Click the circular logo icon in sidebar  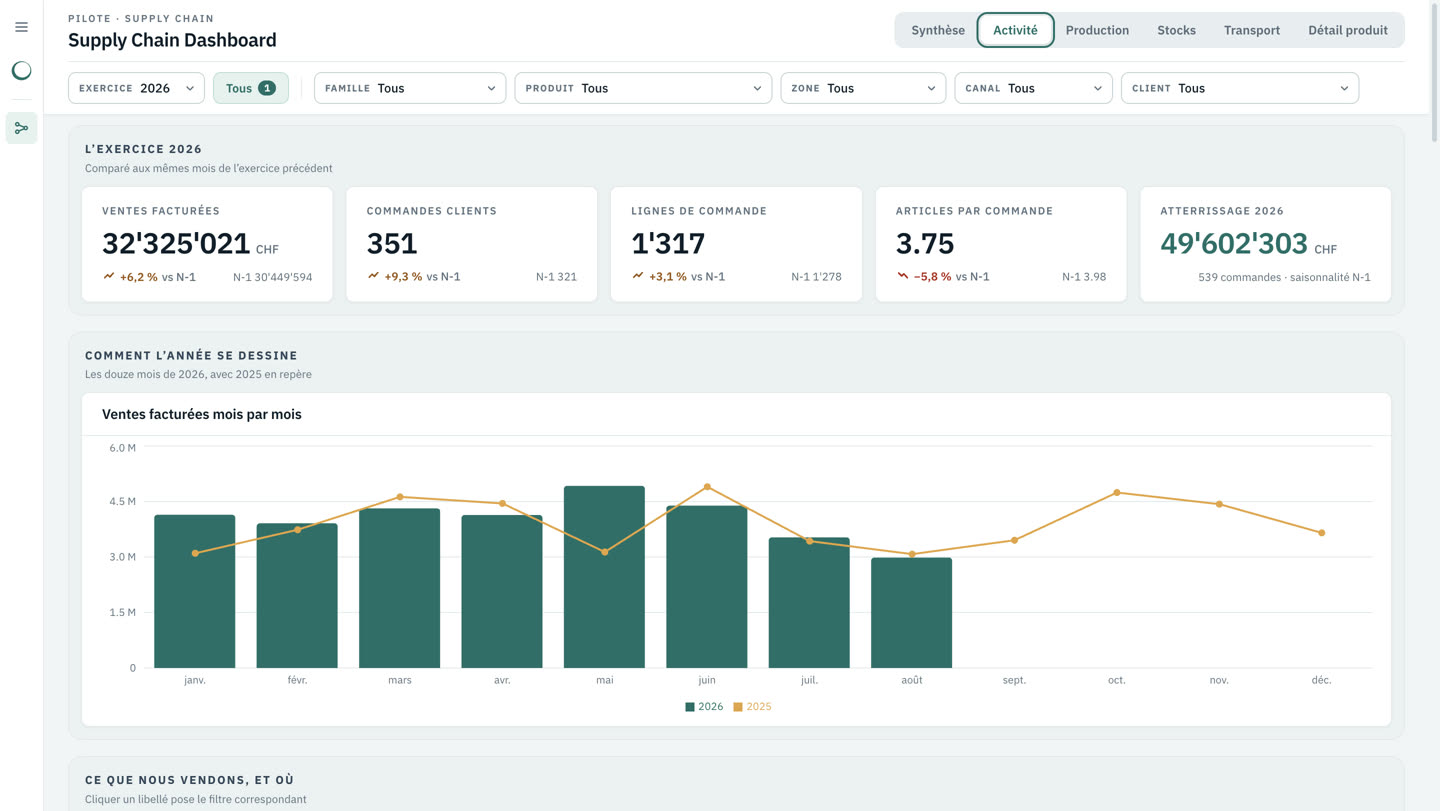(x=21, y=70)
